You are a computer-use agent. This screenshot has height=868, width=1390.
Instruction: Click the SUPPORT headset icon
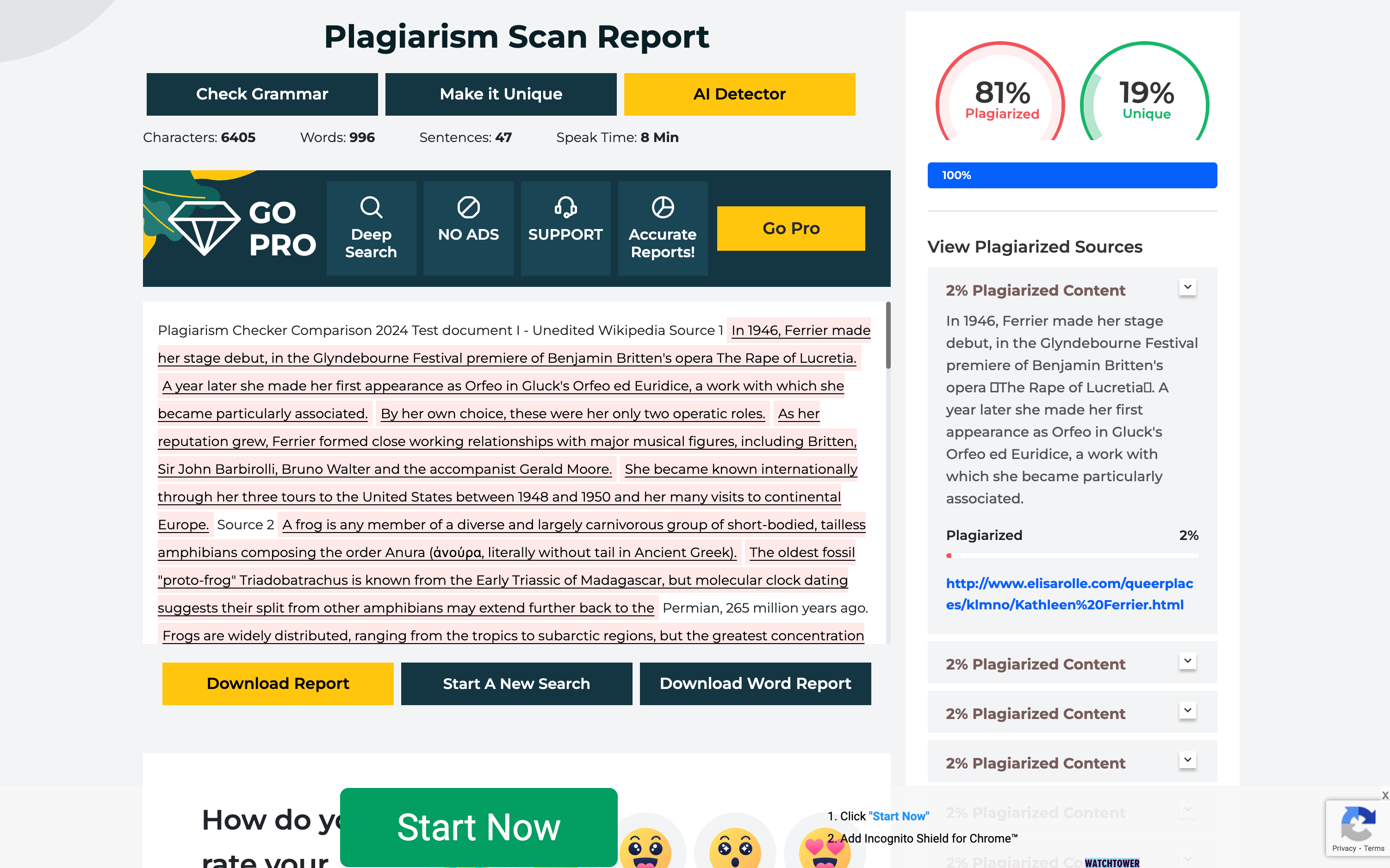tap(565, 208)
